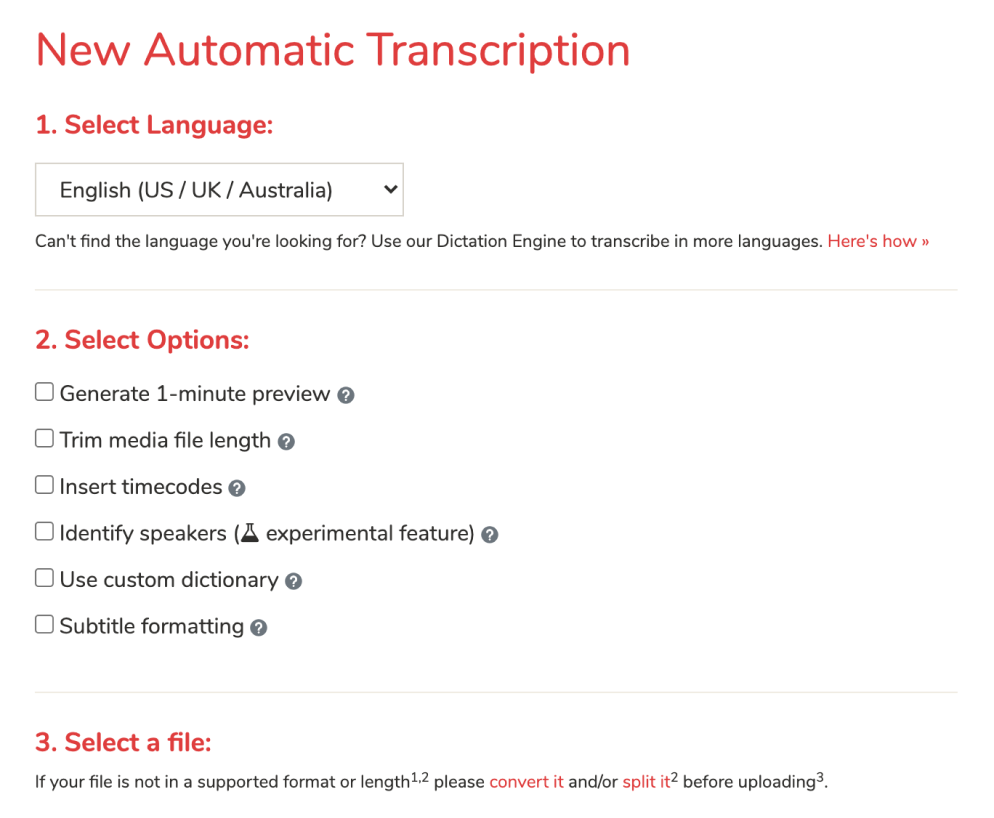Tick the Trim media file length checkbox

tap(44, 438)
